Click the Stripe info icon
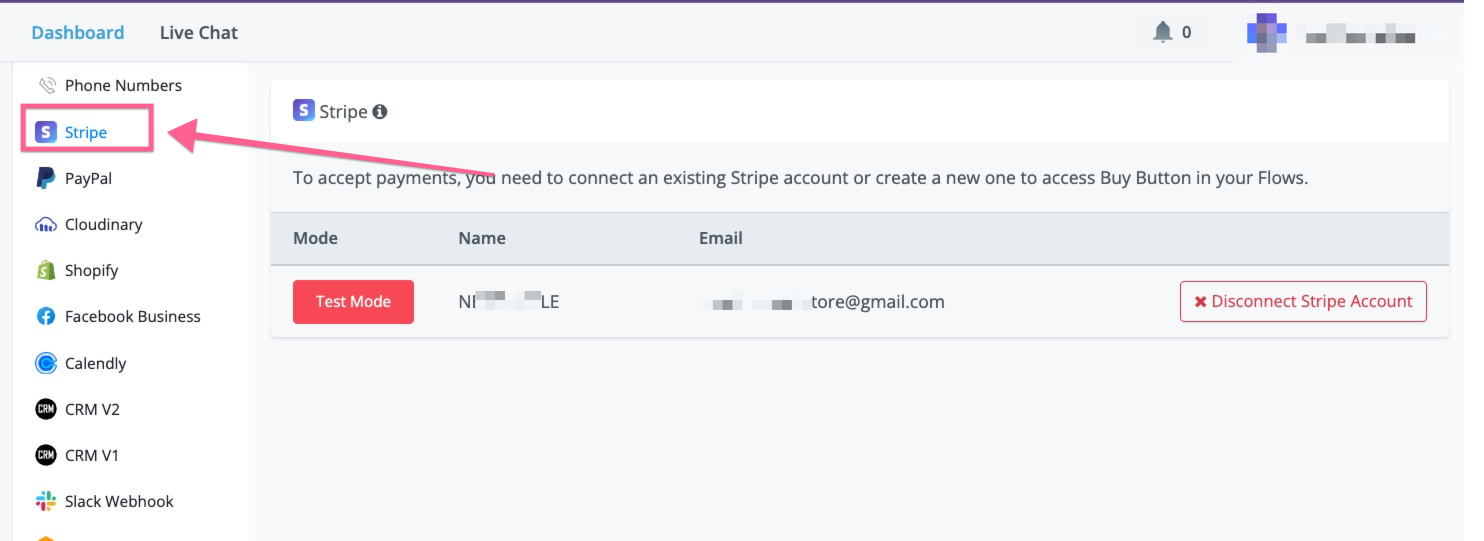This screenshot has width=1484, height=541. [x=380, y=112]
